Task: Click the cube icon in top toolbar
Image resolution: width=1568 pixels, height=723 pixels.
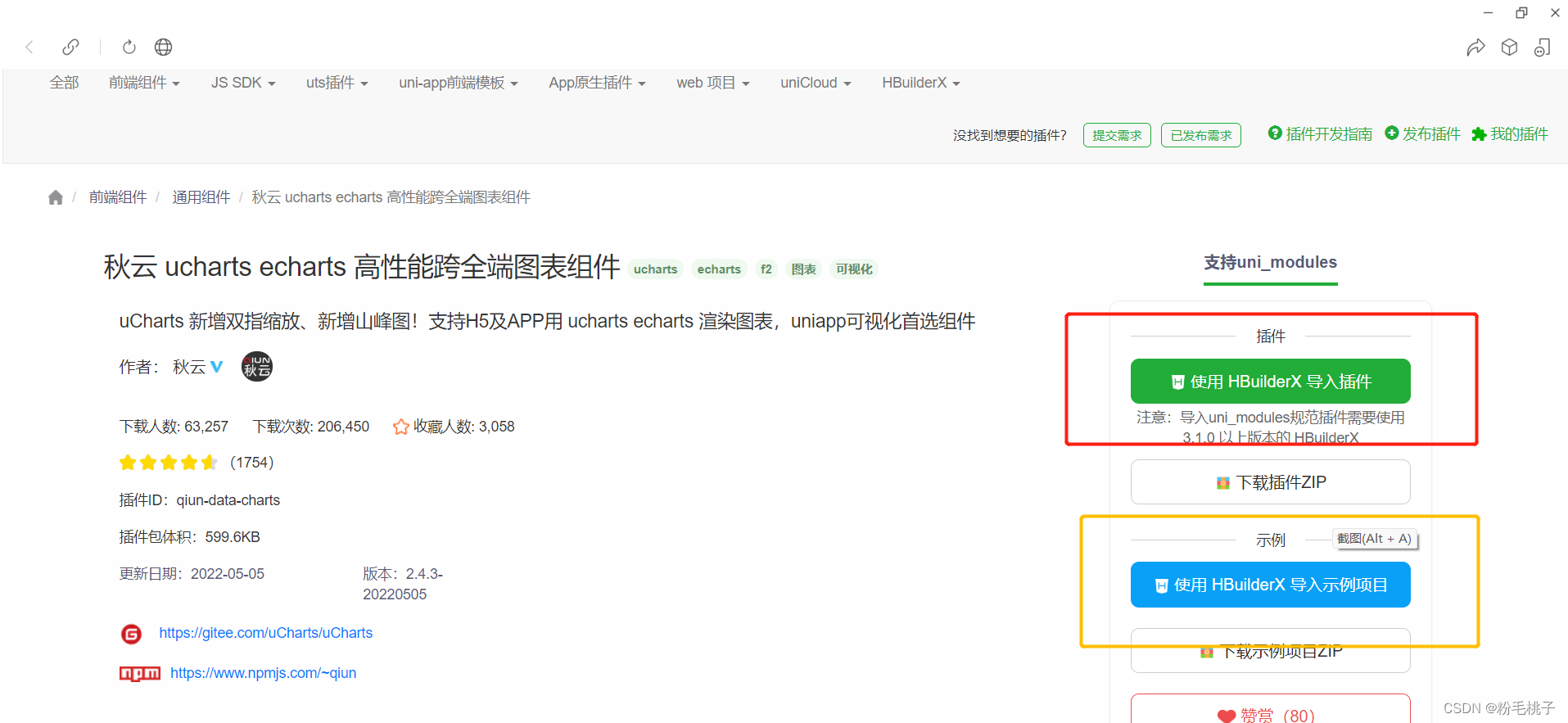Action: [x=1510, y=47]
